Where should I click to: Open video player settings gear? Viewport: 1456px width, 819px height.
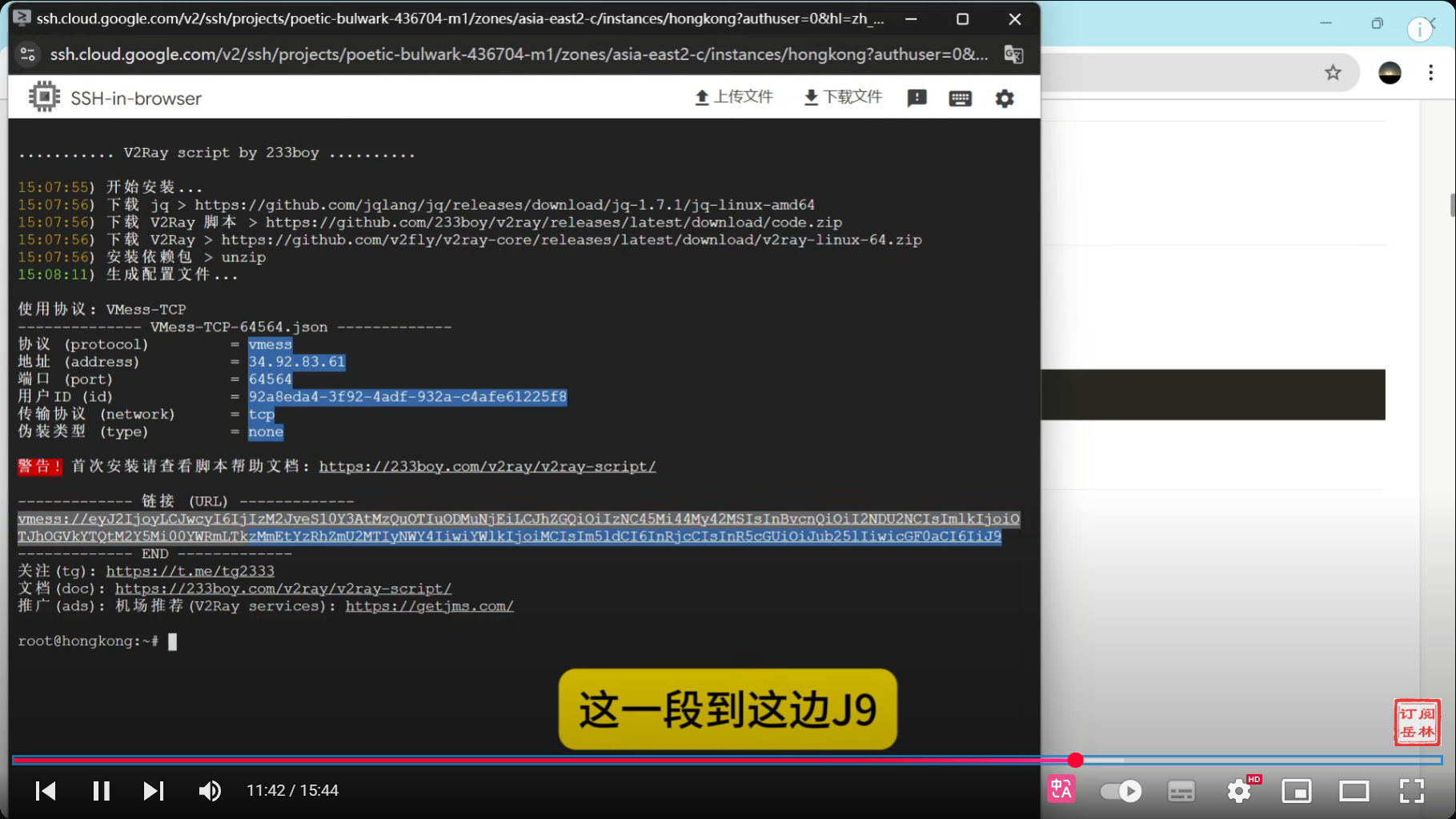click(x=1240, y=791)
